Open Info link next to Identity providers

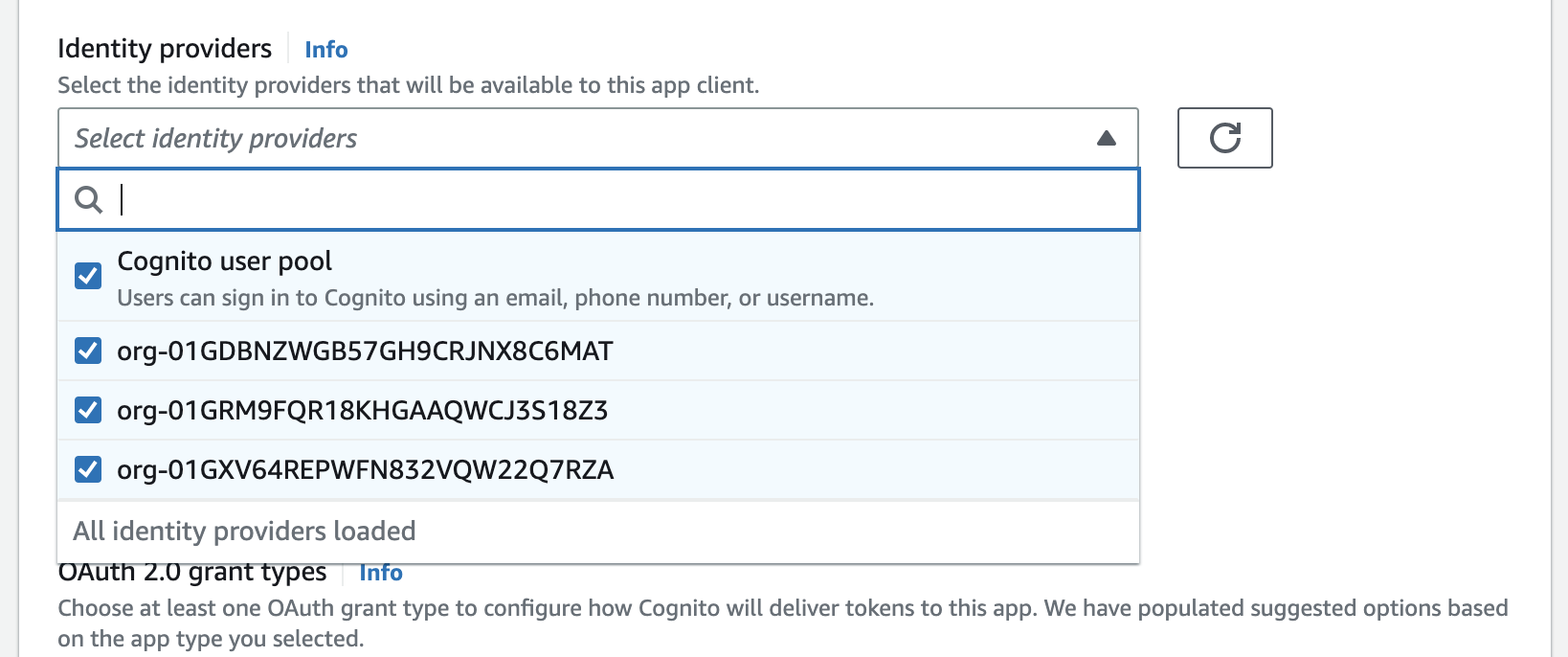[x=325, y=50]
